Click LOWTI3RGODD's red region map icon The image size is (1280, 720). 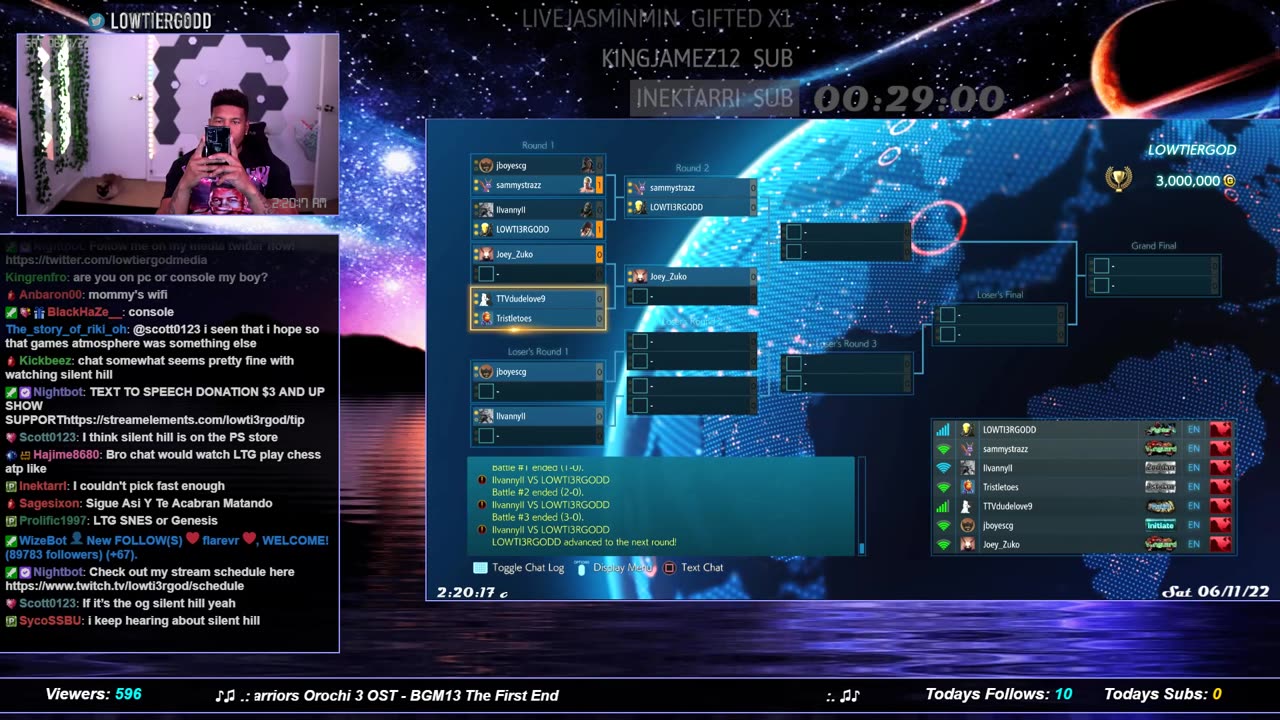coord(1220,430)
